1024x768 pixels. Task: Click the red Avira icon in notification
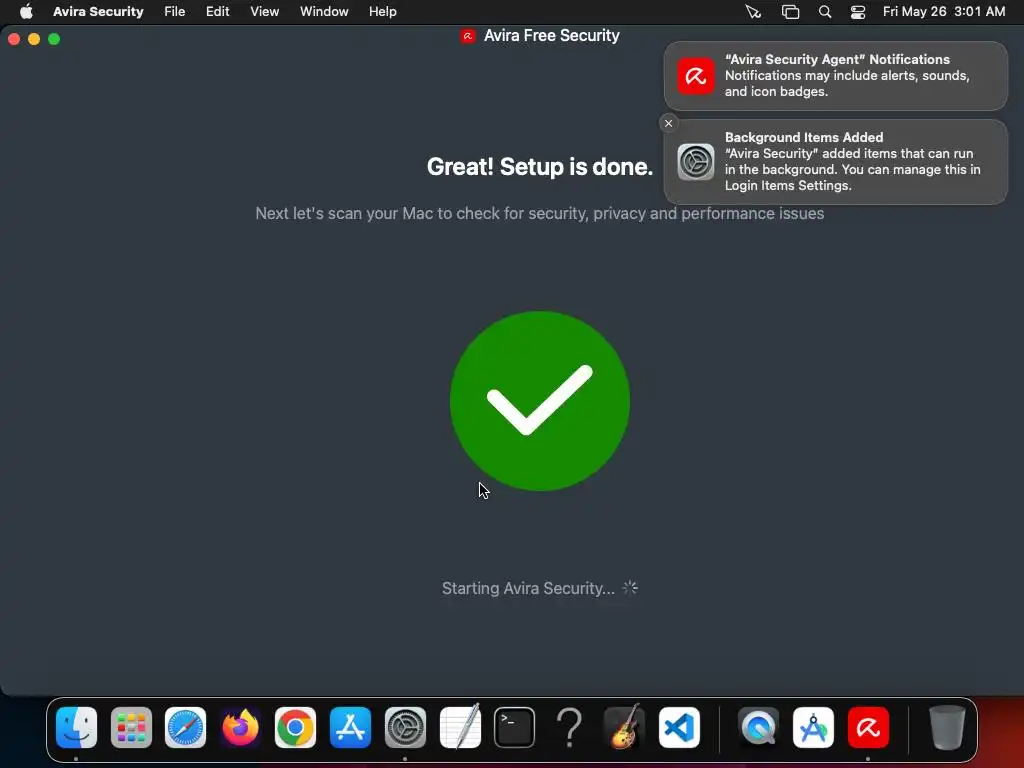(x=696, y=76)
